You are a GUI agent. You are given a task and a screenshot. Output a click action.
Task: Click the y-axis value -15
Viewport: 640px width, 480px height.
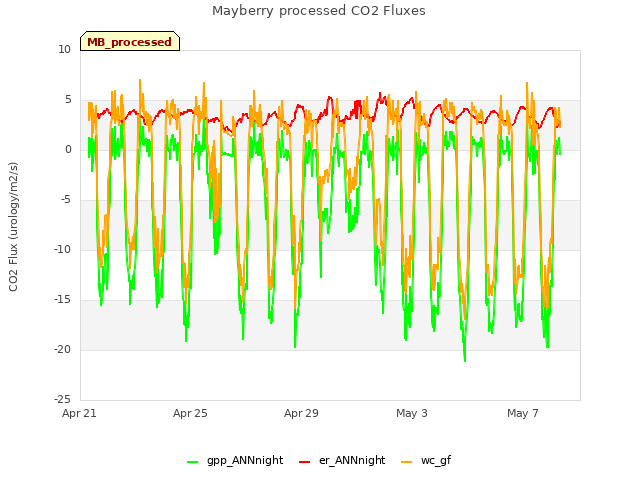coord(62,300)
